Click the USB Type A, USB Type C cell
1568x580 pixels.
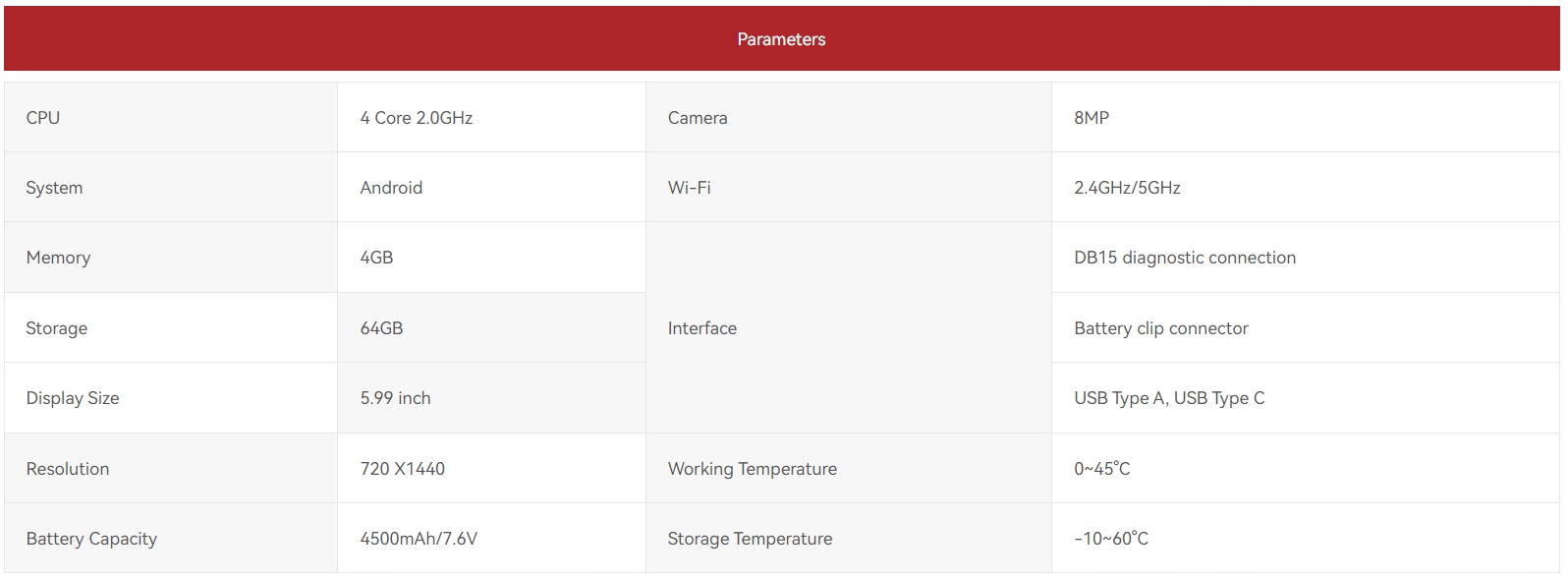point(1169,398)
